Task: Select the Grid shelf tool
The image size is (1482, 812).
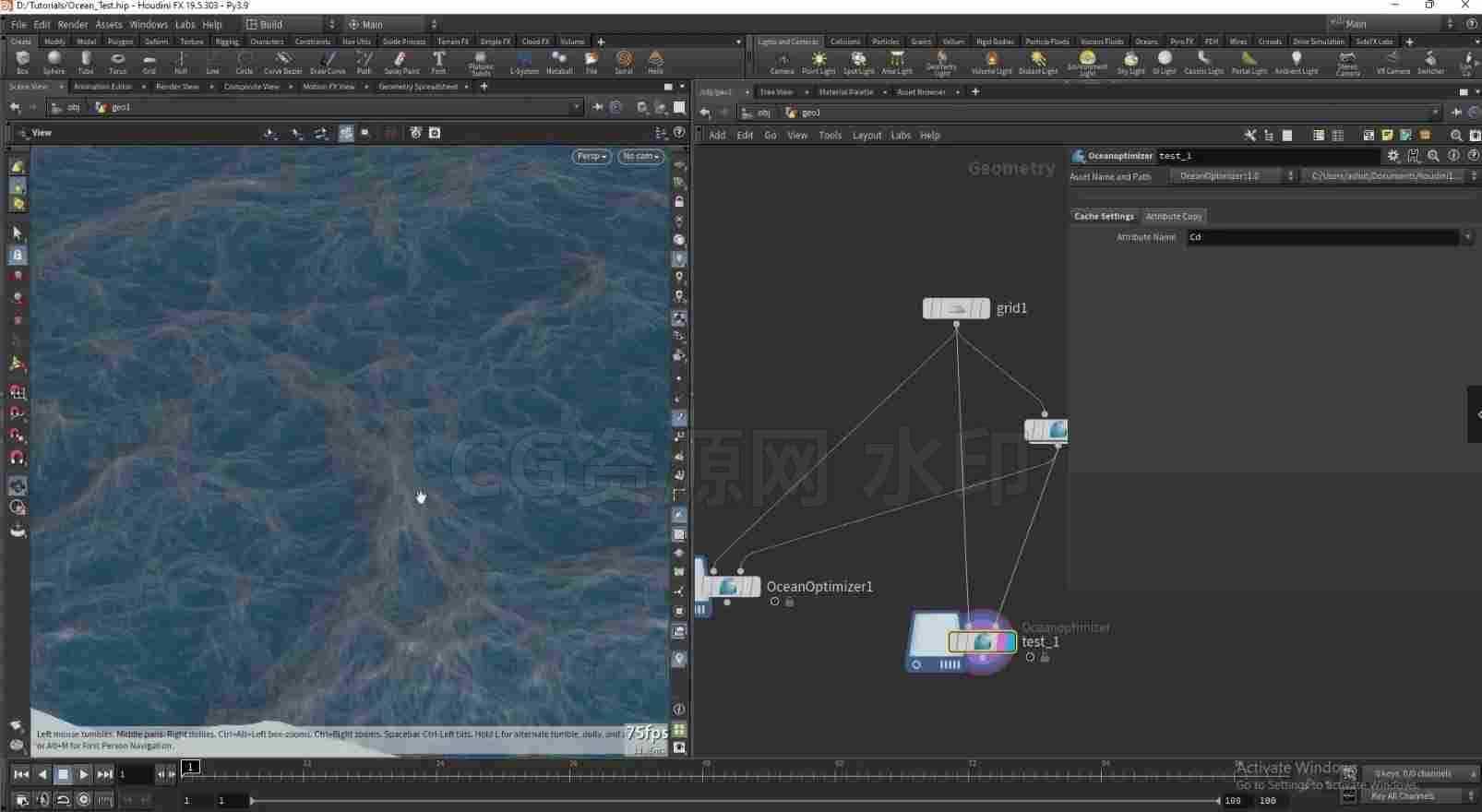Action: coord(149,62)
